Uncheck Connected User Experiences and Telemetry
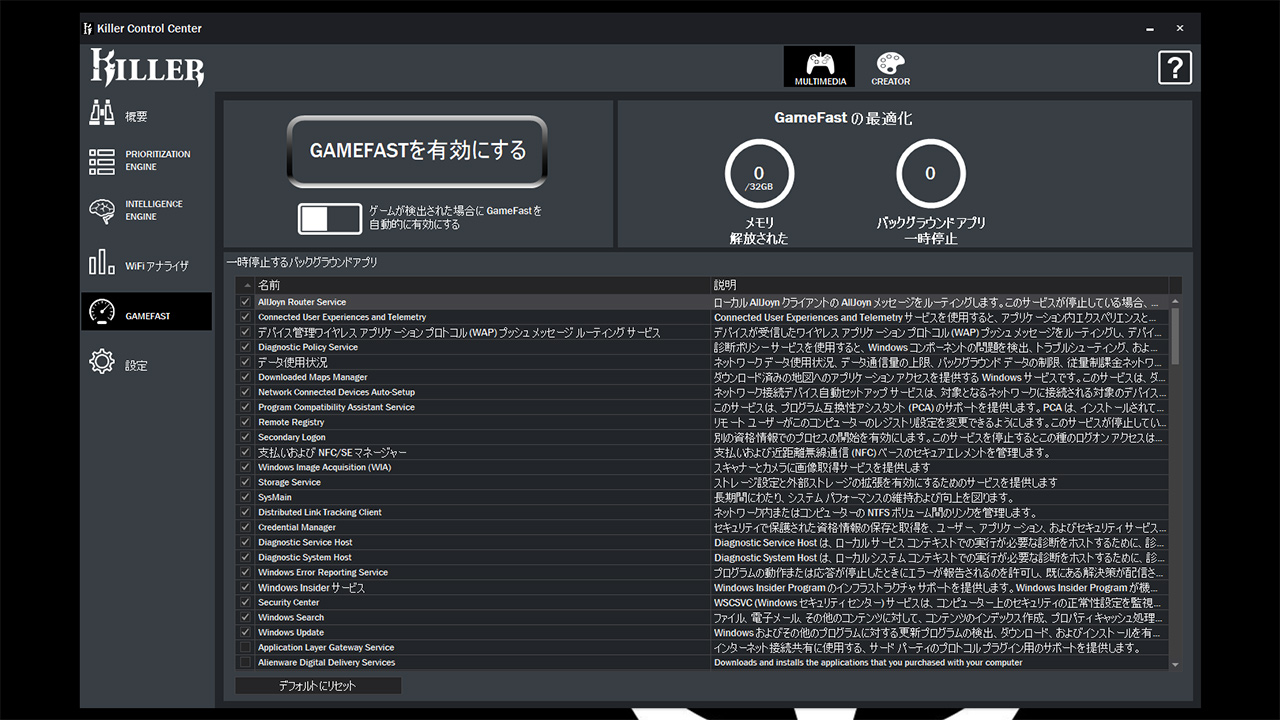The image size is (1280, 720). (245, 317)
